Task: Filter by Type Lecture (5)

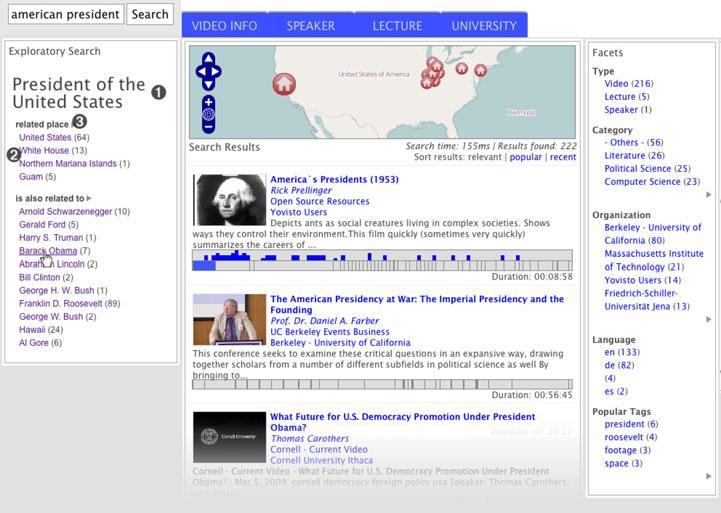Action: coord(627,97)
